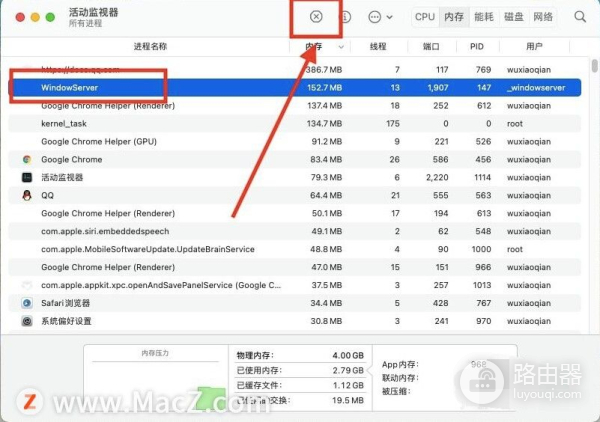The height and width of the screenshot is (422, 600).
Task: Sort by 端口 column header
Action: click(x=431, y=47)
